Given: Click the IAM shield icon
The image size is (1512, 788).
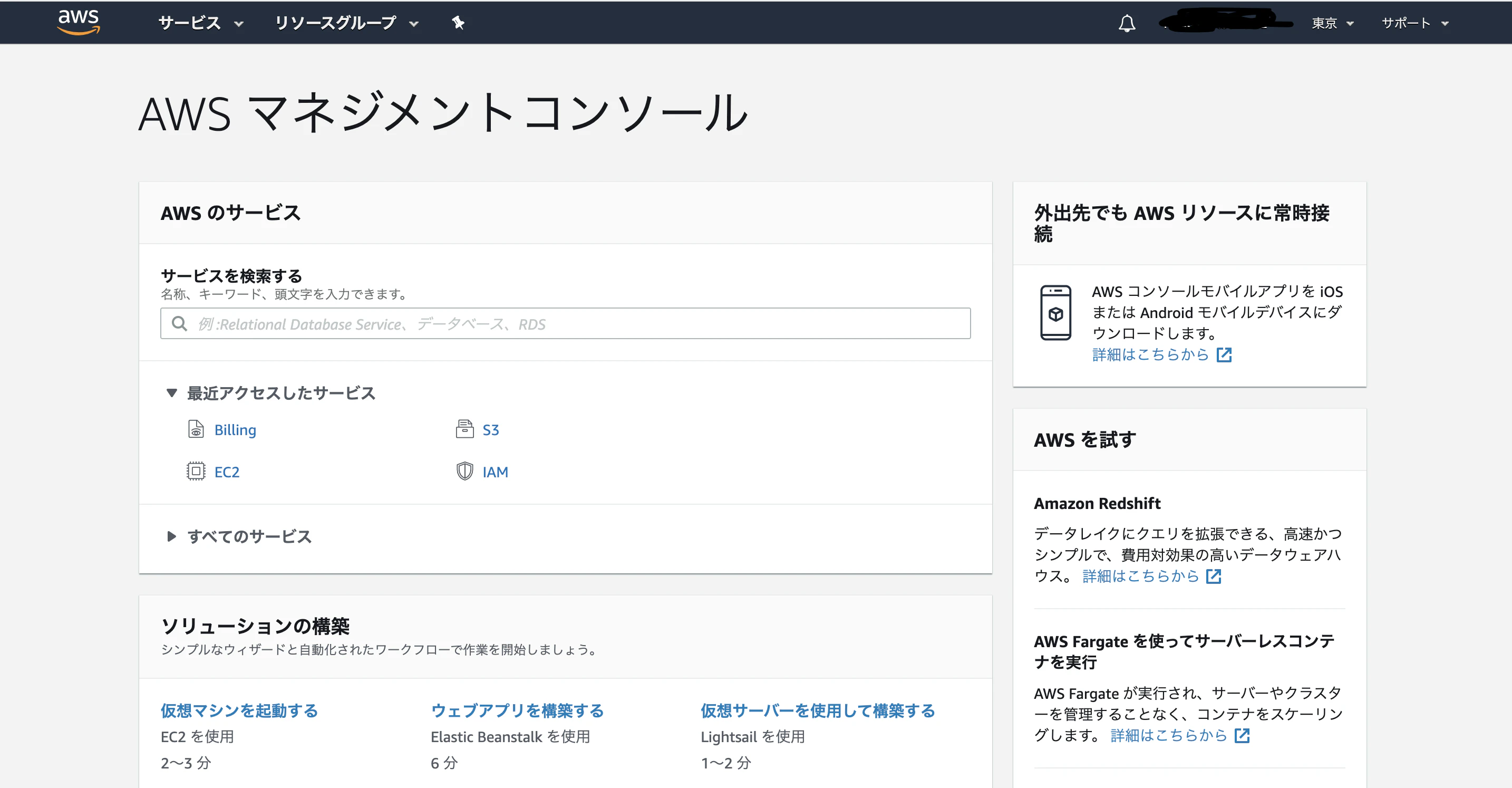Looking at the screenshot, I should pos(464,472).
